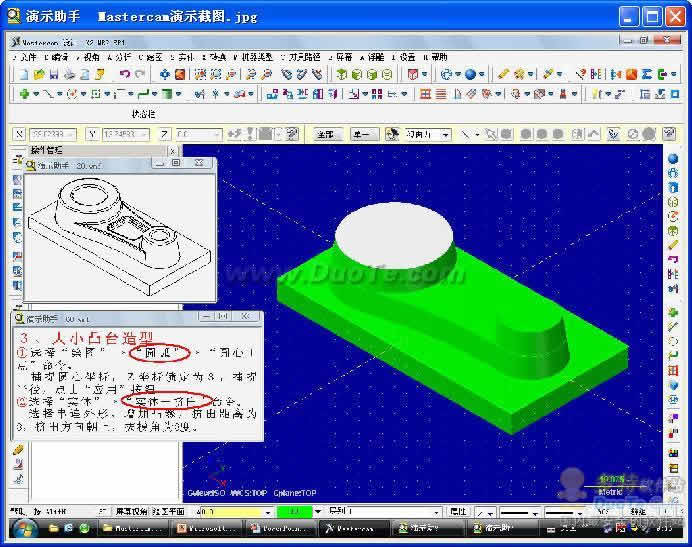Click the blue four-arrow Fit screen icon
The height and width of the screenshot is (547, 692).
click(165, 74)
